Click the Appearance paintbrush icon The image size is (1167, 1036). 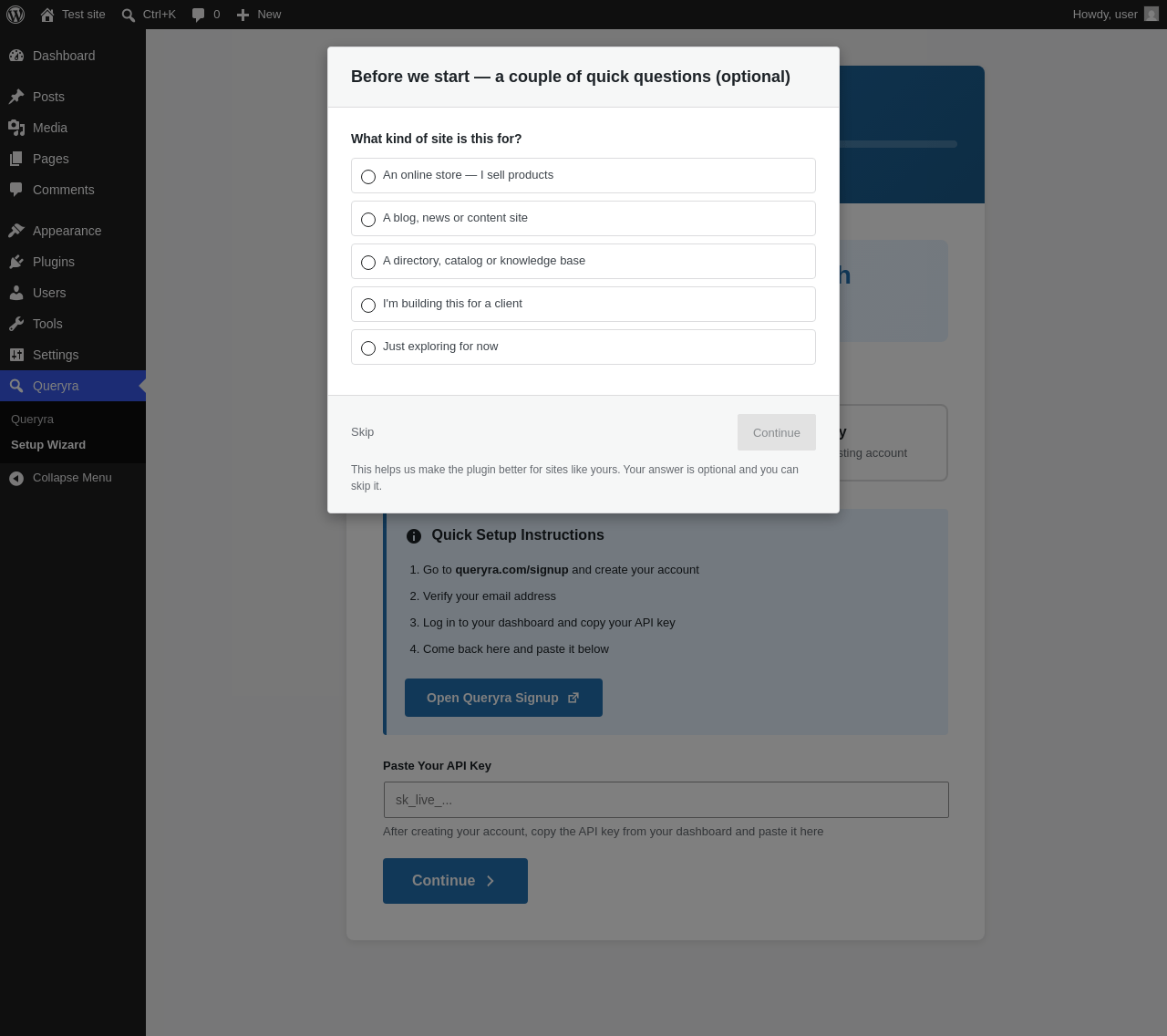[16, 231]
